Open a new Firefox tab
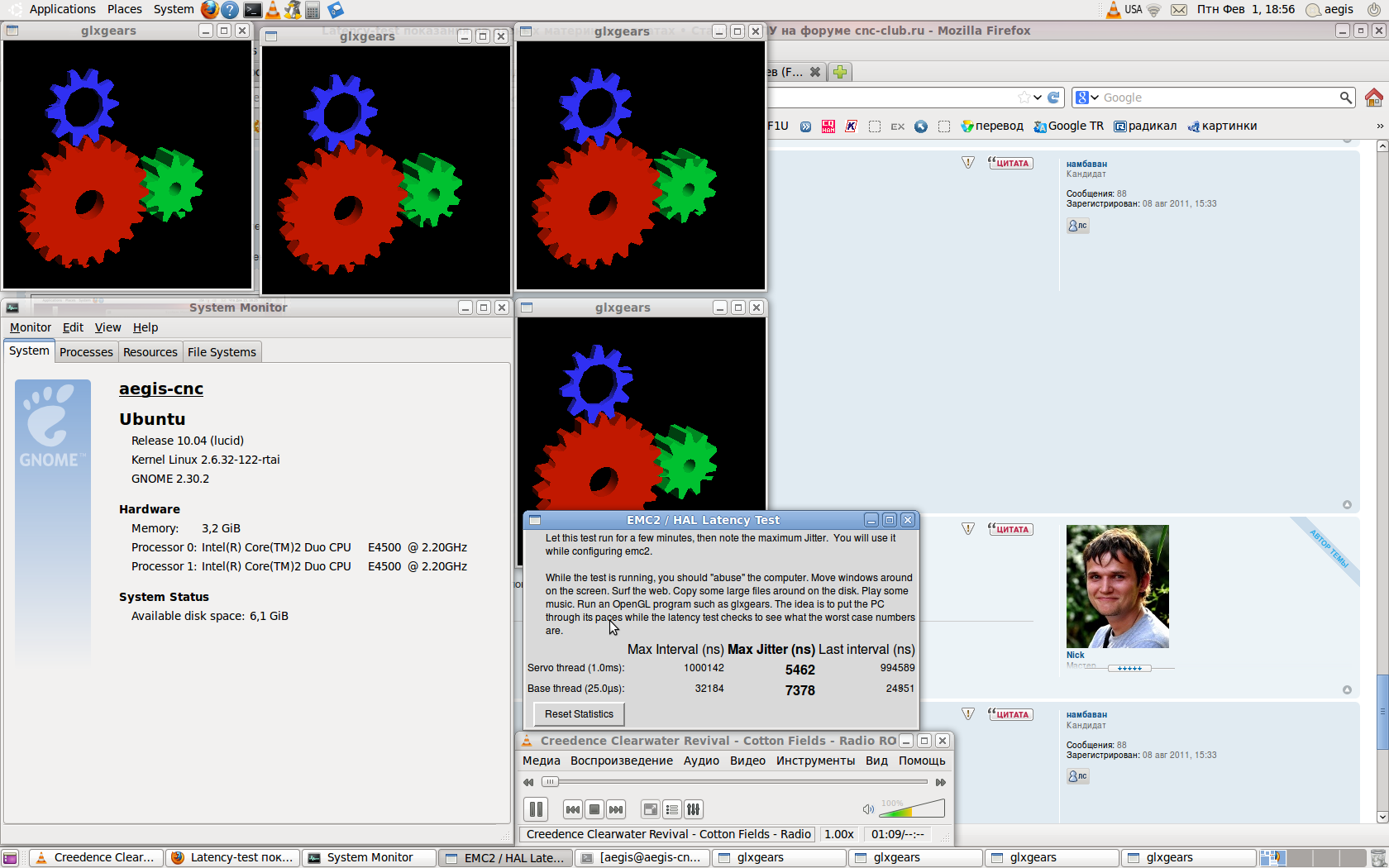 pos(840,72)
